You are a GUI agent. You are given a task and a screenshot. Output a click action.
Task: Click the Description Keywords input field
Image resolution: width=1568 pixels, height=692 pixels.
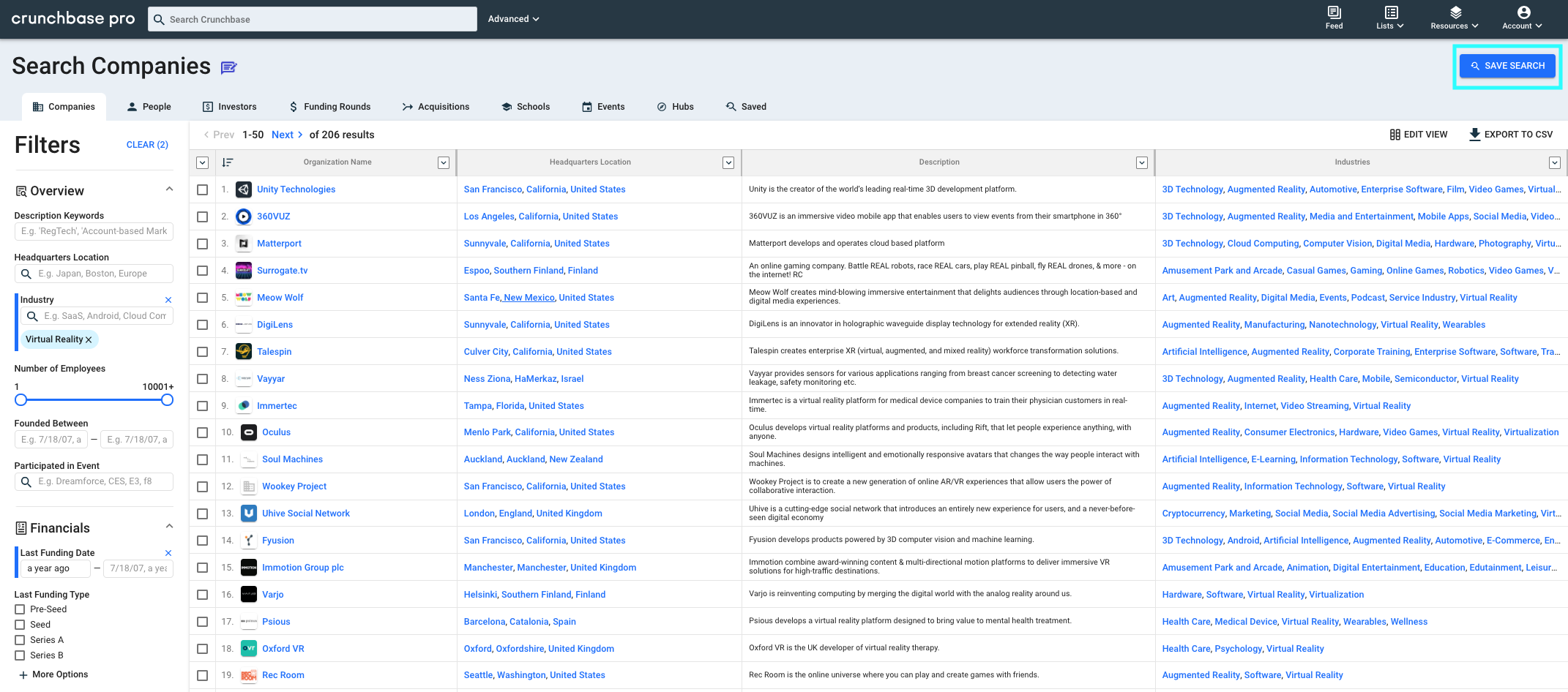click(94, 231)
